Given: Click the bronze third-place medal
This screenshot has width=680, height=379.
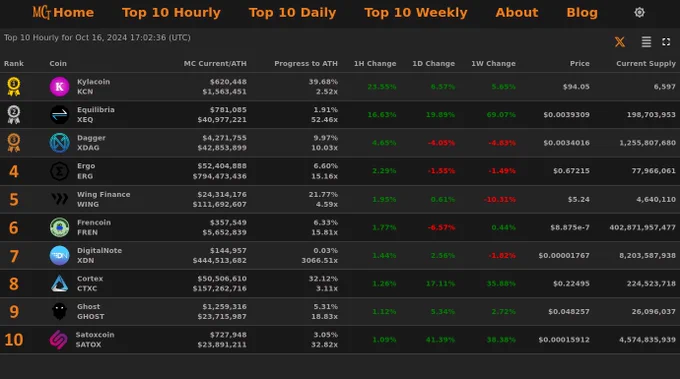Looking at the screenshot, I should point(14,143).
